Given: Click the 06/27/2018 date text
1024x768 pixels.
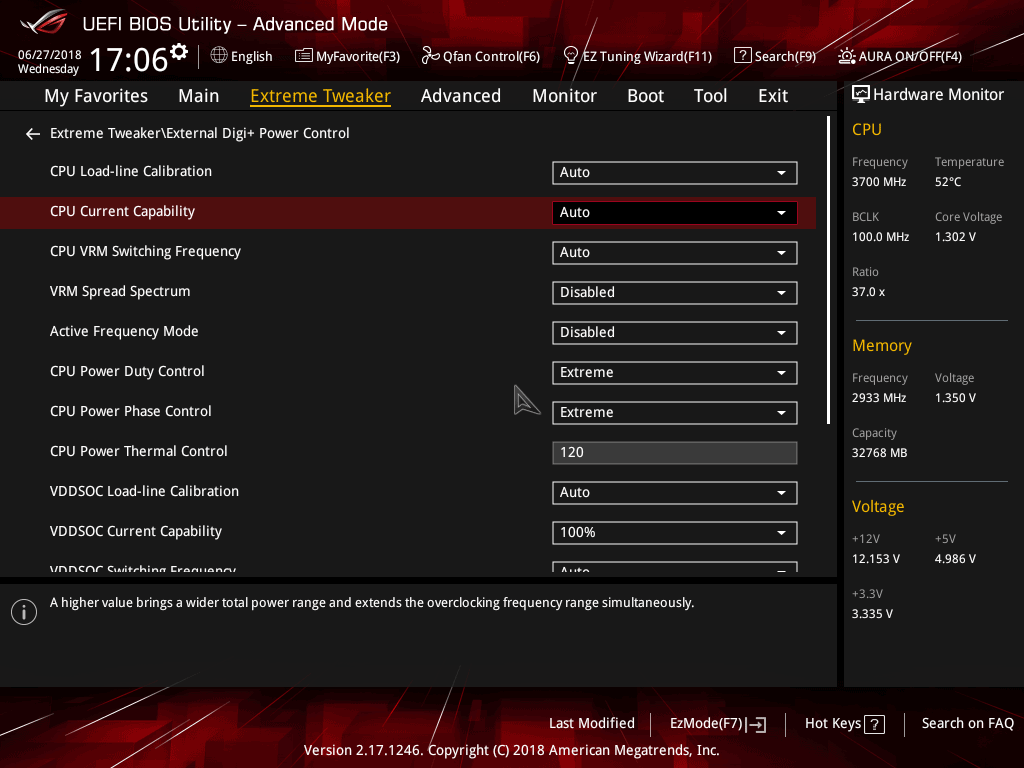Looking at the screenshot, I should (50, 55).
